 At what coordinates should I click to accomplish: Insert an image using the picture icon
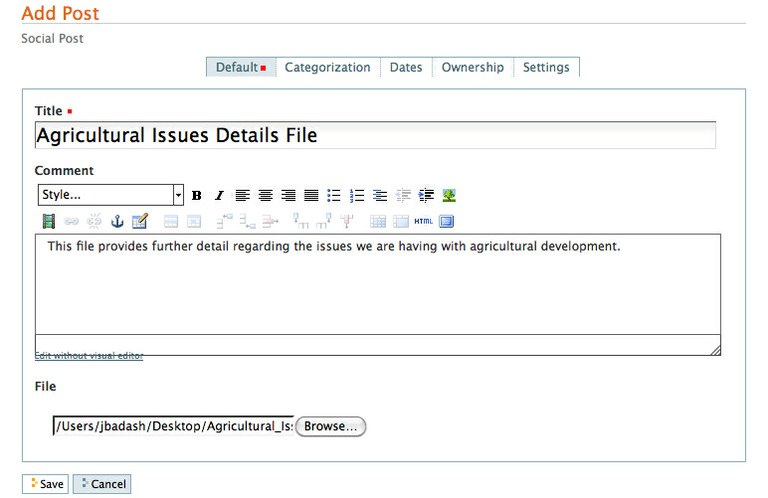click(x=449, y=195)
